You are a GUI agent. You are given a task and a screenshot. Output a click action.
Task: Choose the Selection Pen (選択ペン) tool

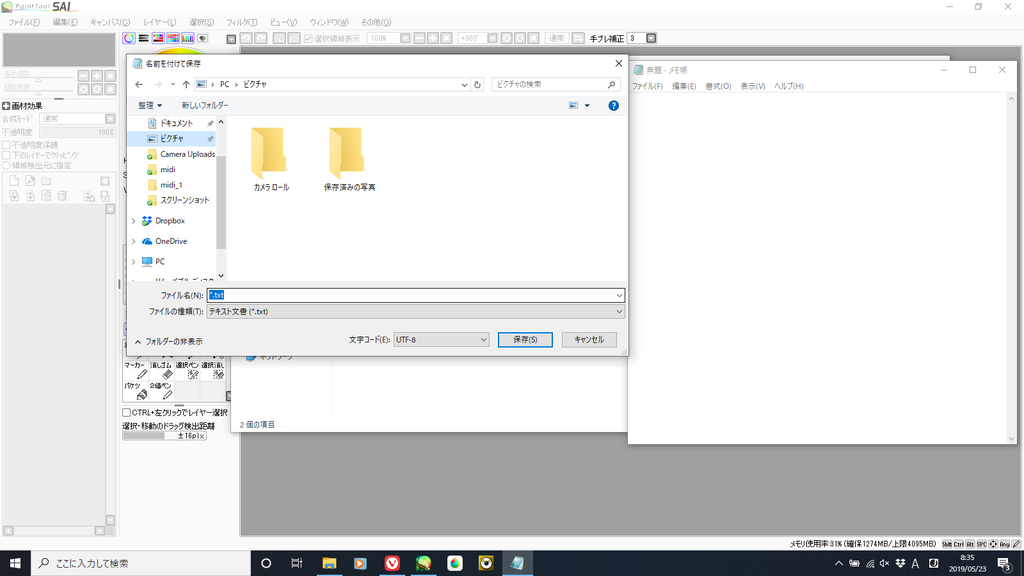(187, 370)
